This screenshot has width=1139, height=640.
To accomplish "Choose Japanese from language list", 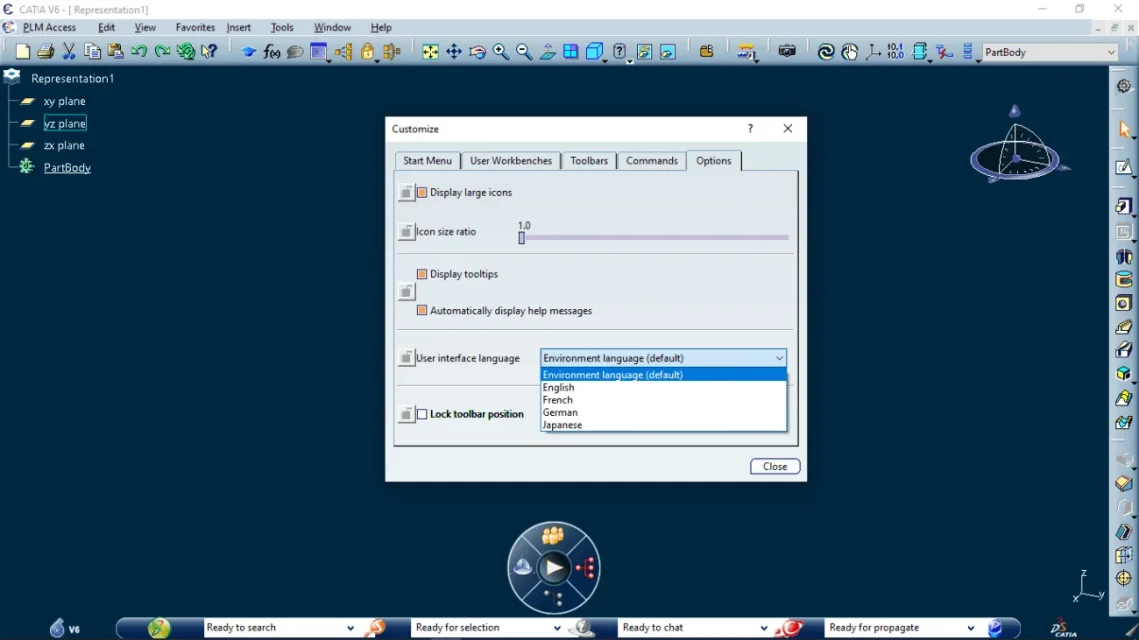I will pos(663,425).
